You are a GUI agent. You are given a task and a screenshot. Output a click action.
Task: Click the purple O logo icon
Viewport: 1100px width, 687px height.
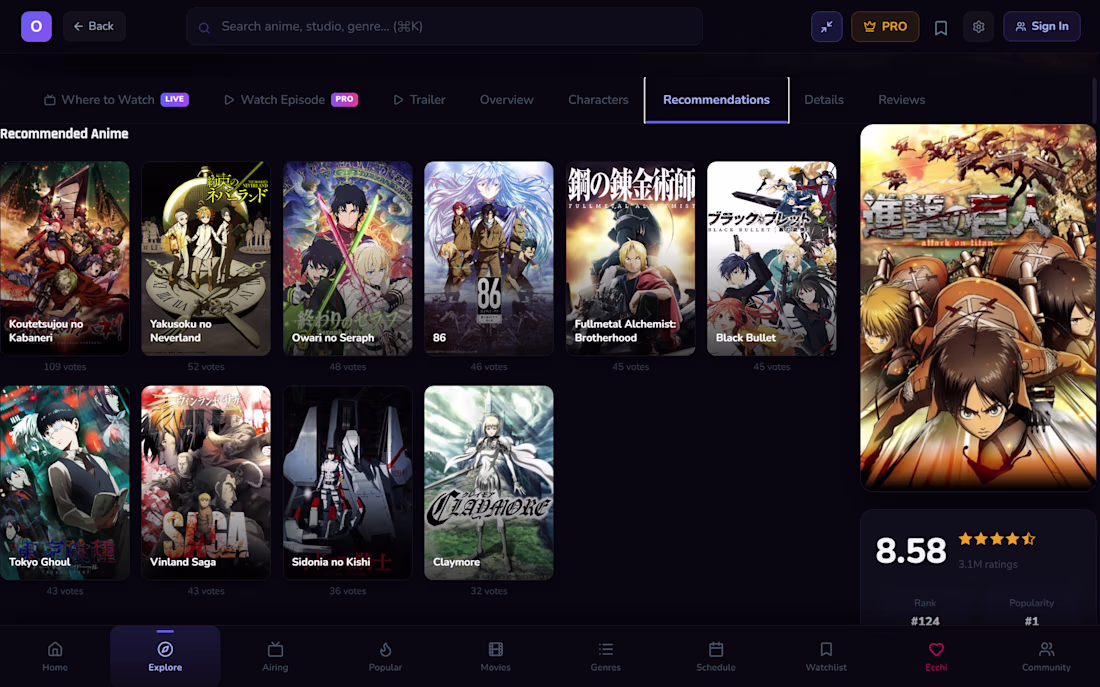coord(36,27)
